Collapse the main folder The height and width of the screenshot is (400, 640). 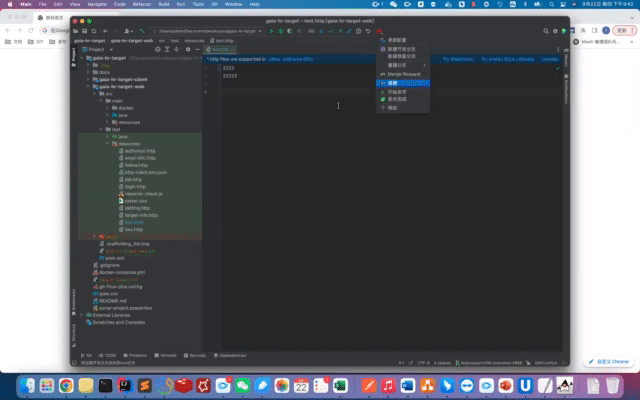click(x=101, y=101)
